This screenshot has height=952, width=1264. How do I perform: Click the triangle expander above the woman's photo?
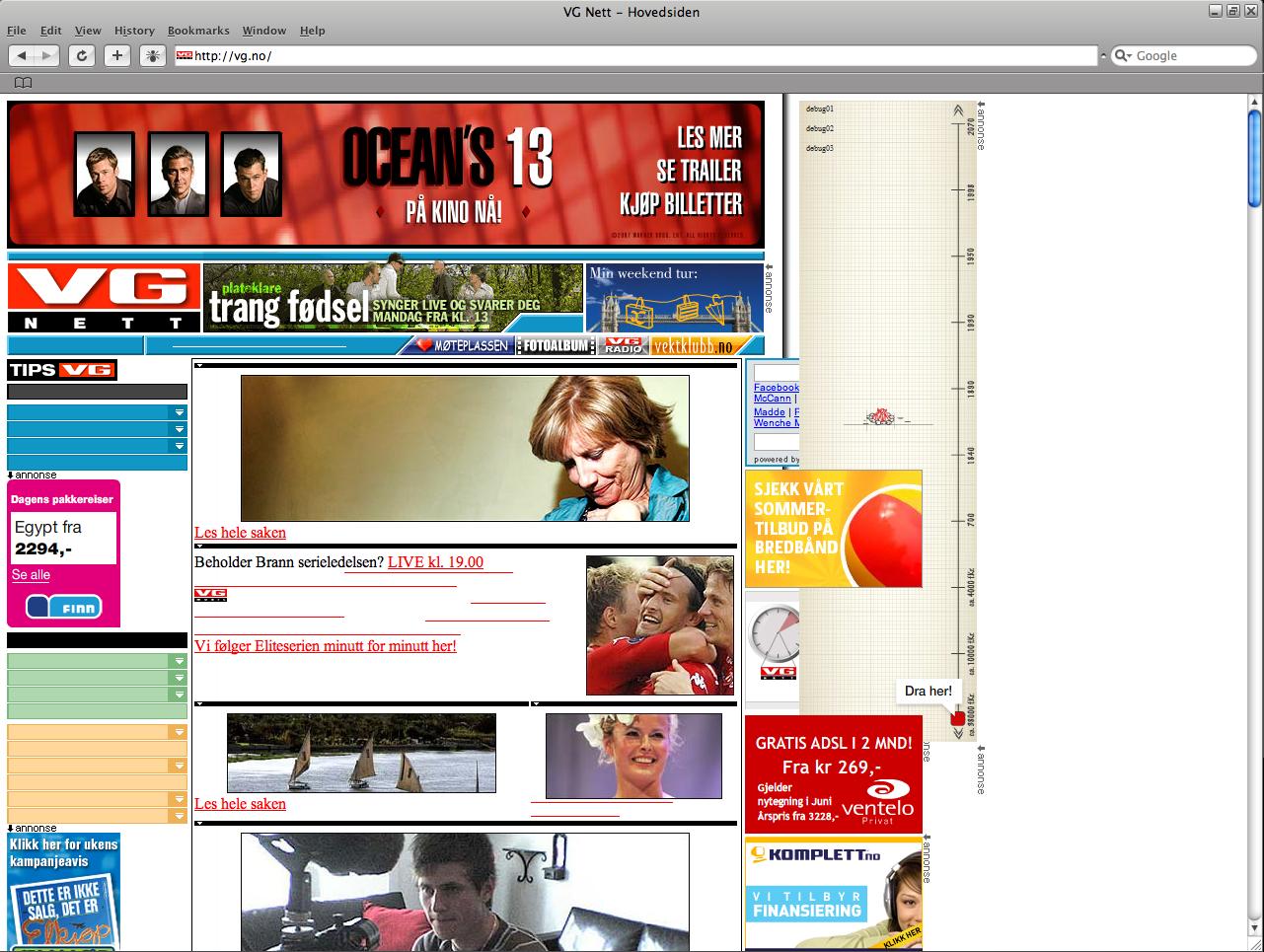[x=199, y=365]
